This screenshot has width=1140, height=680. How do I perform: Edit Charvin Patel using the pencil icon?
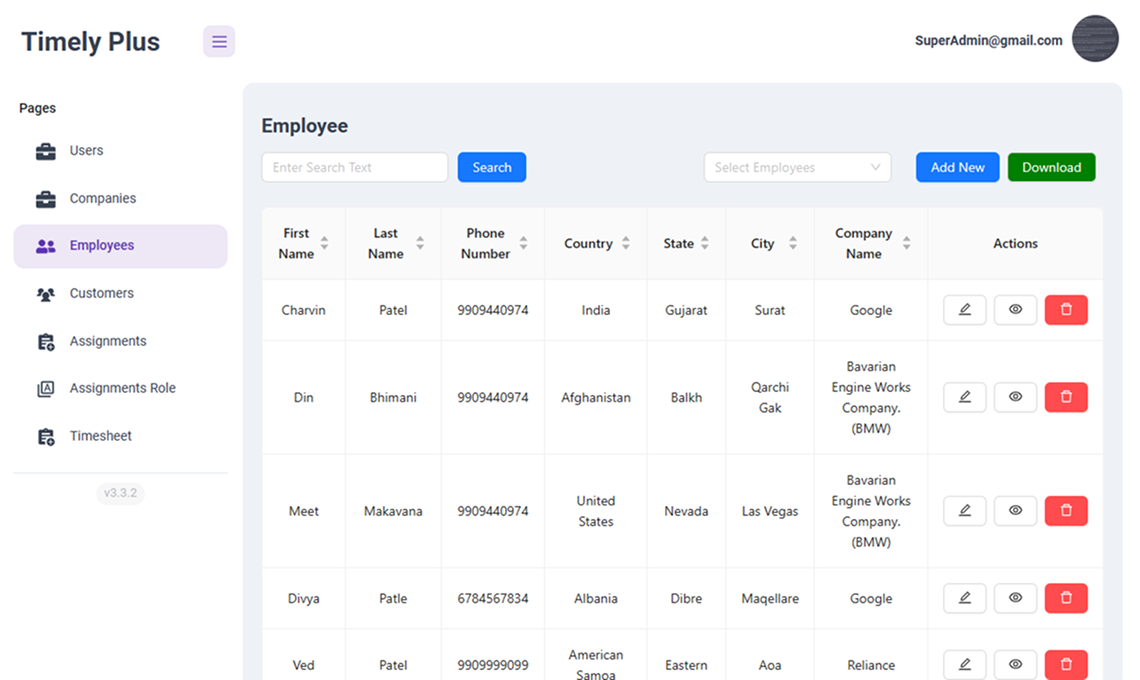point(964,310)
